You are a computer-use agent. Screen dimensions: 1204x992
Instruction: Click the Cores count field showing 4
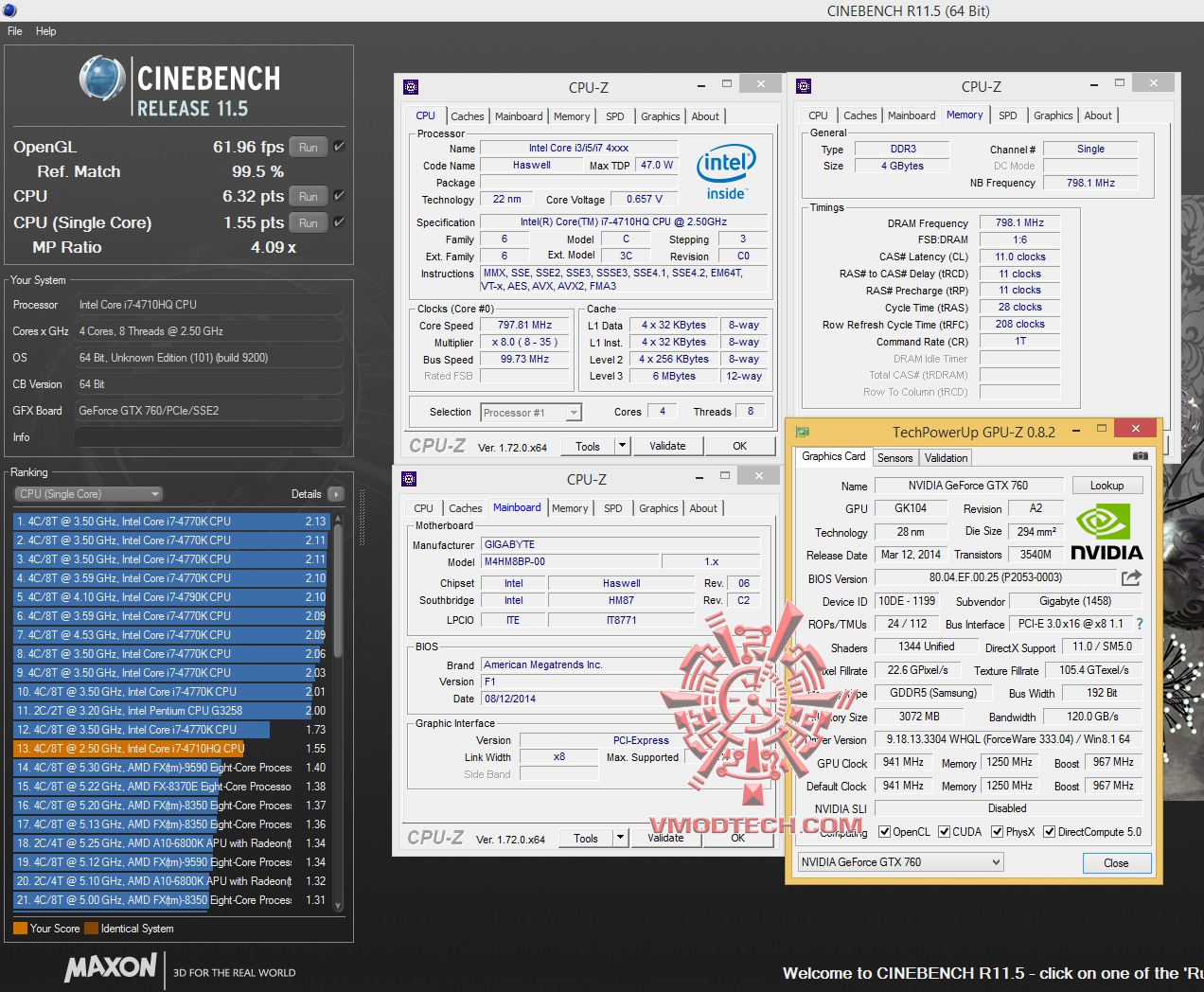coord(662,412)
